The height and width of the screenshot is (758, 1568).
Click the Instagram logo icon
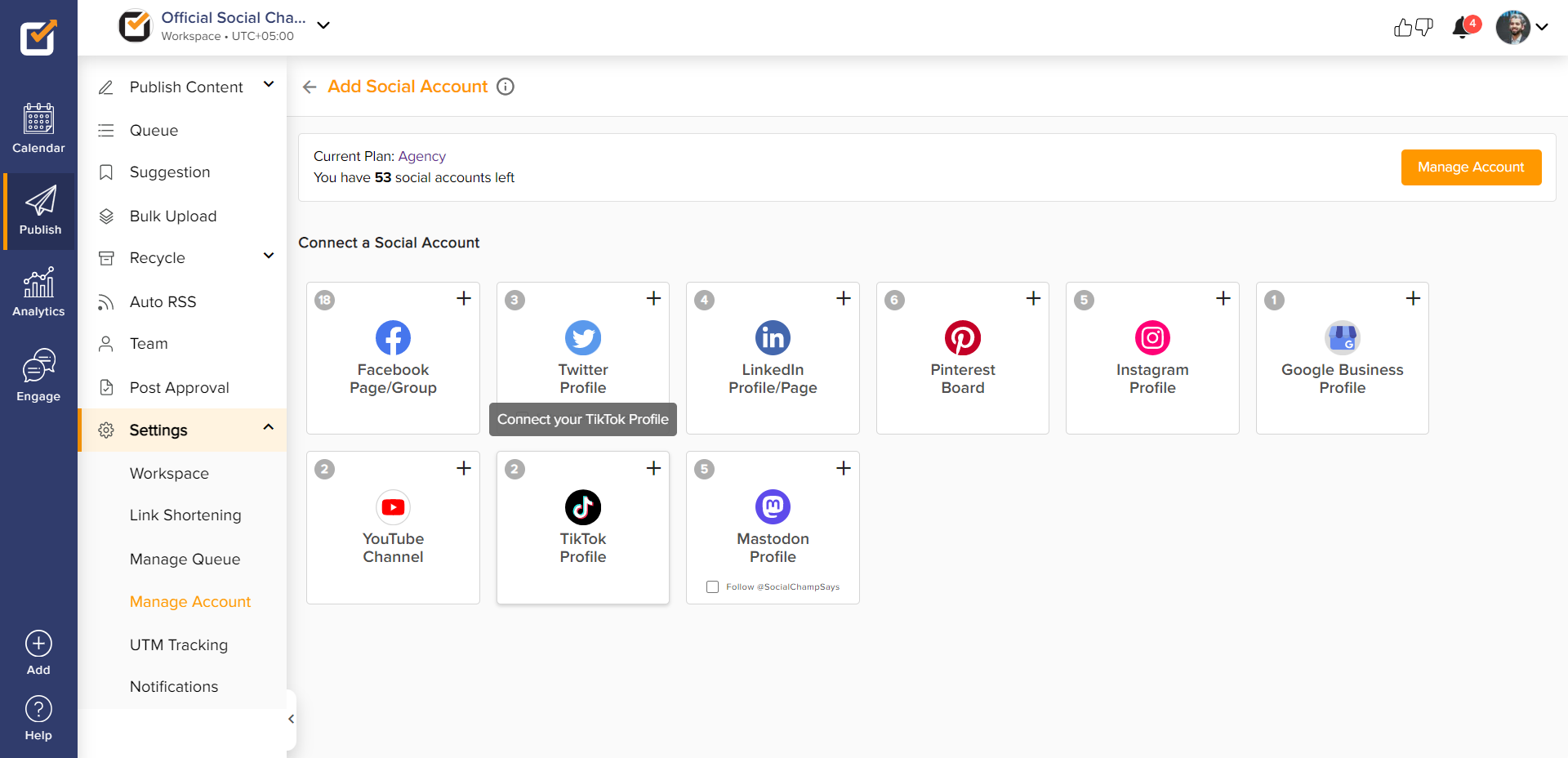click(1152, 337)
